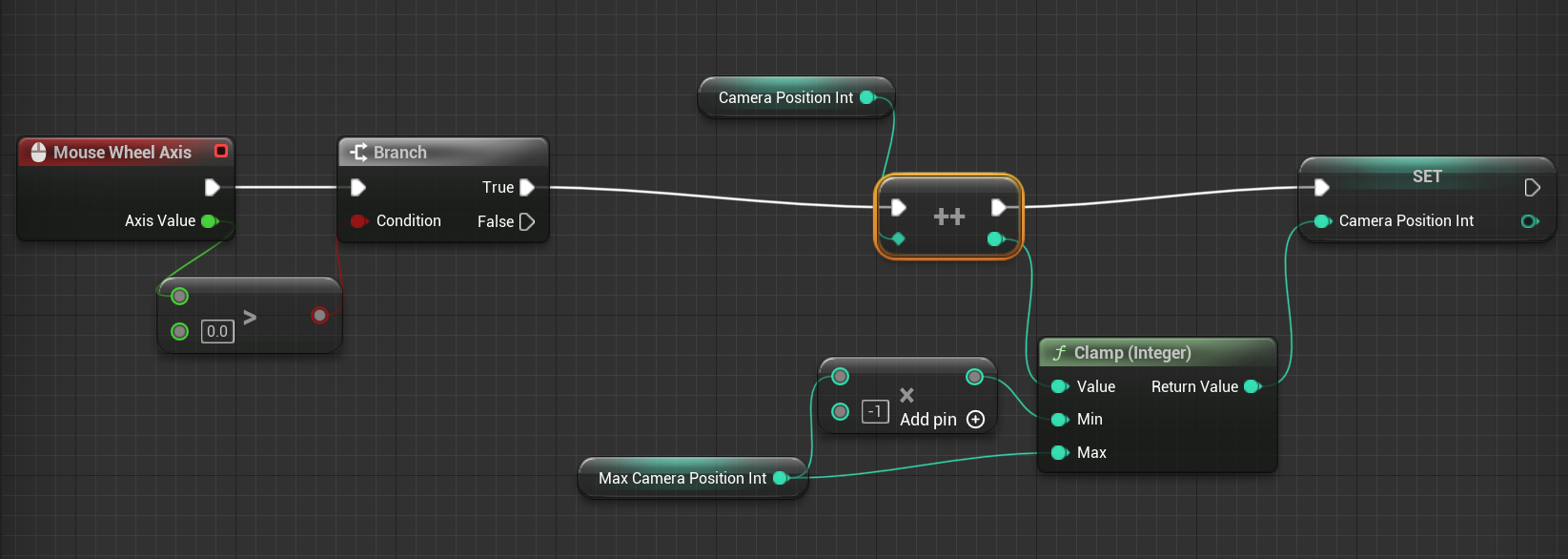Select the multiply × operator symbol

(906, 395)
